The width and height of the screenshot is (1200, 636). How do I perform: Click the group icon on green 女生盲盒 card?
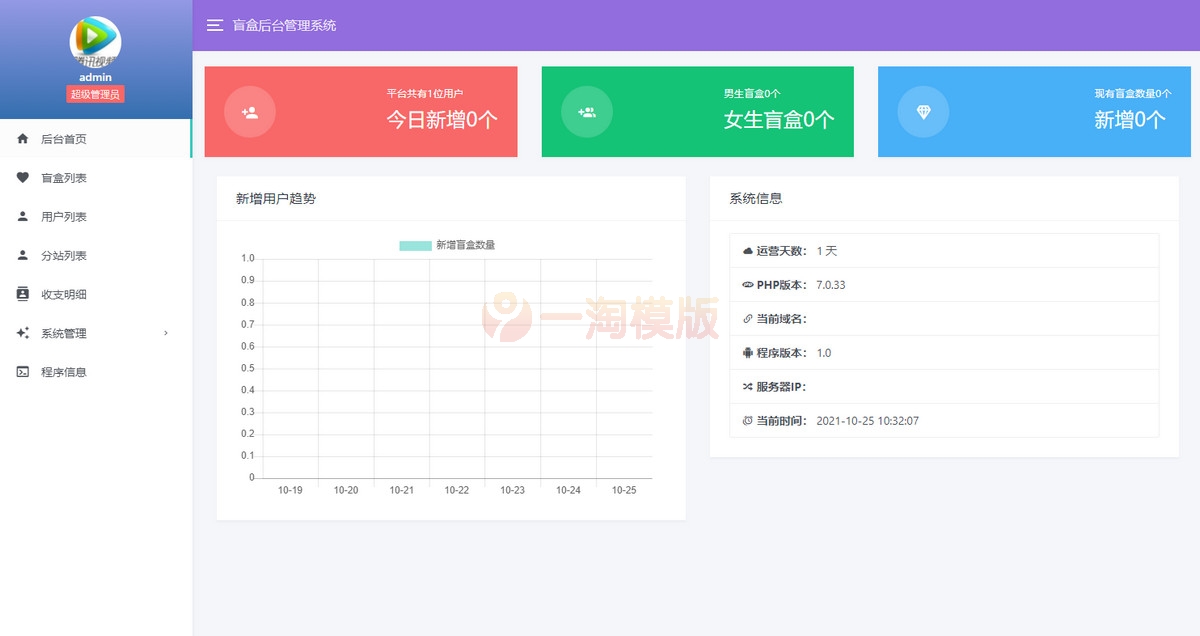click(586, 112)
